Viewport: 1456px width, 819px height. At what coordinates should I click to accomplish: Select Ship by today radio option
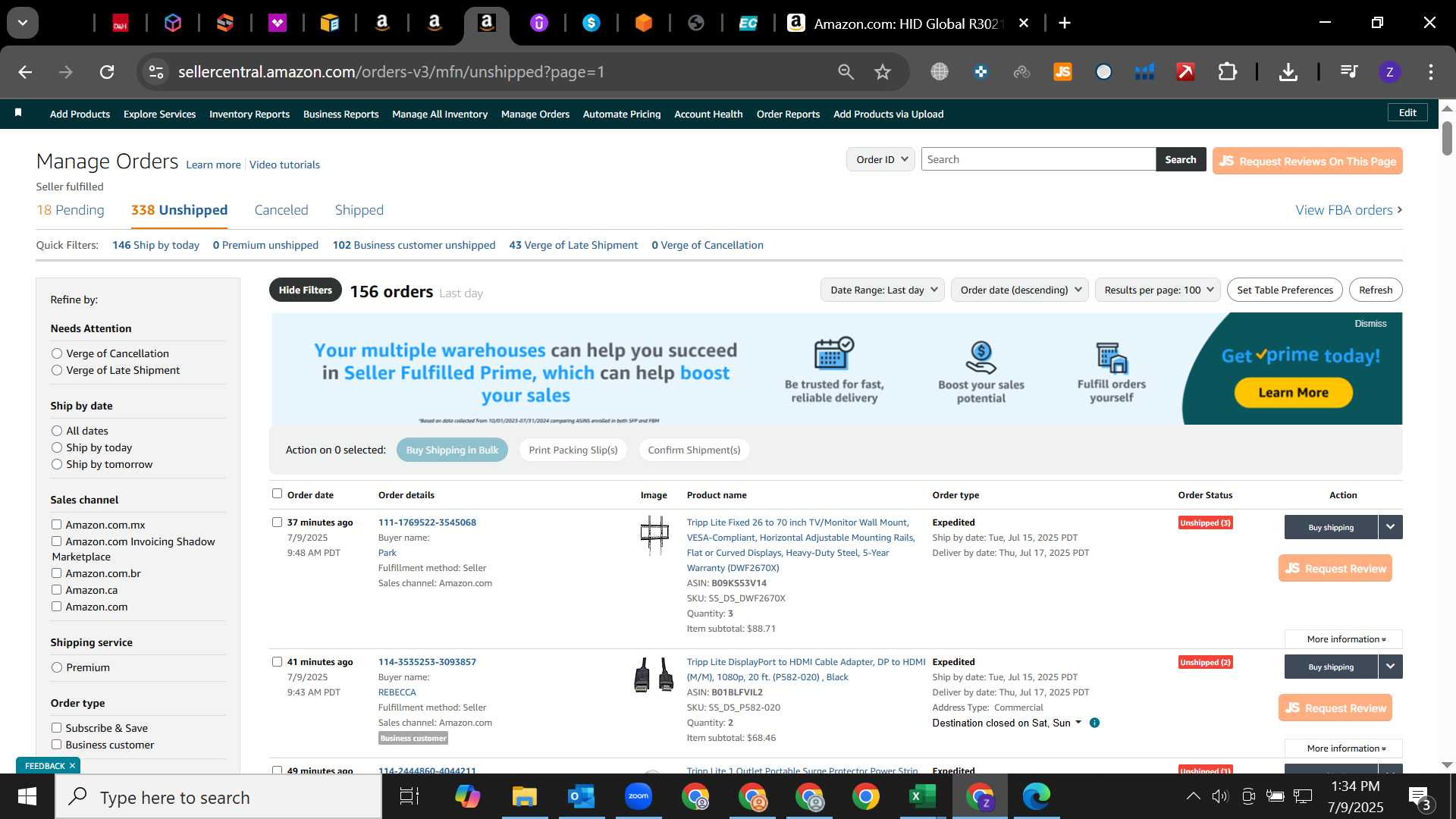click(57, 447)
